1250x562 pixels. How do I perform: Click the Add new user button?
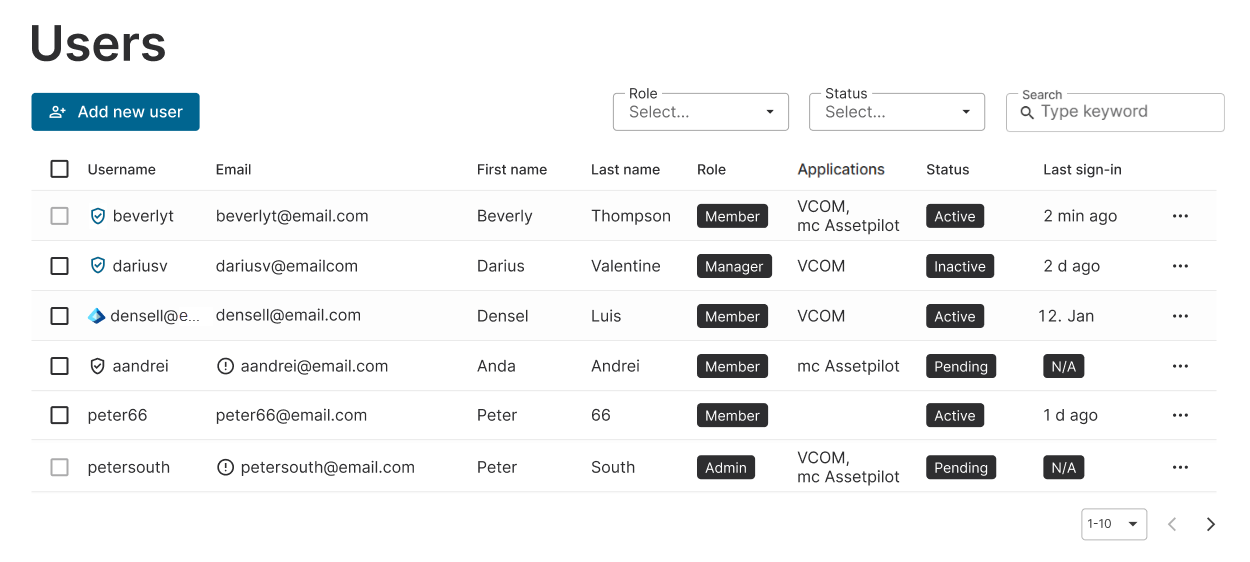(115, 112)
